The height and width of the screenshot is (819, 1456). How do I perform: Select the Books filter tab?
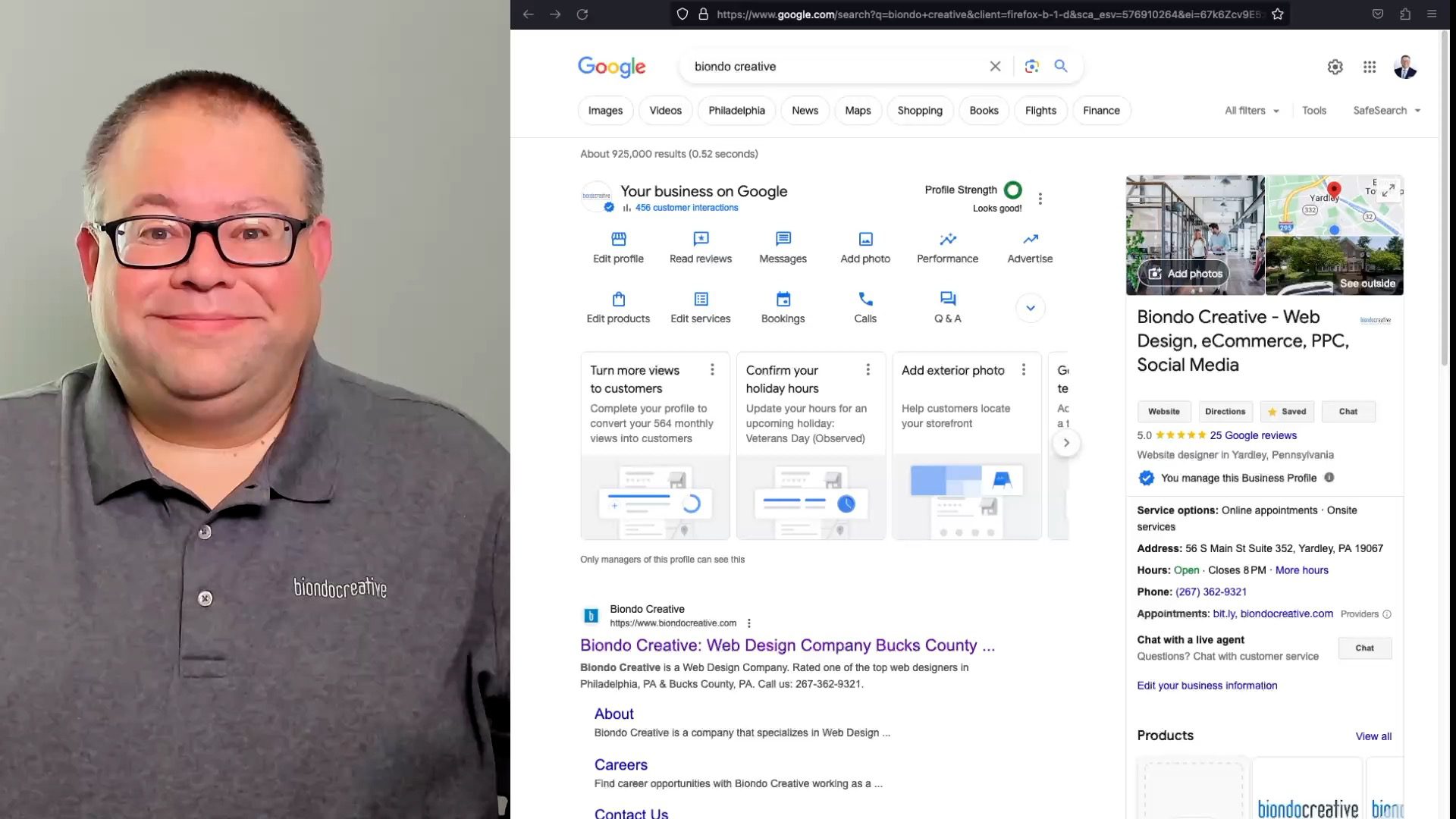[984, 111]
